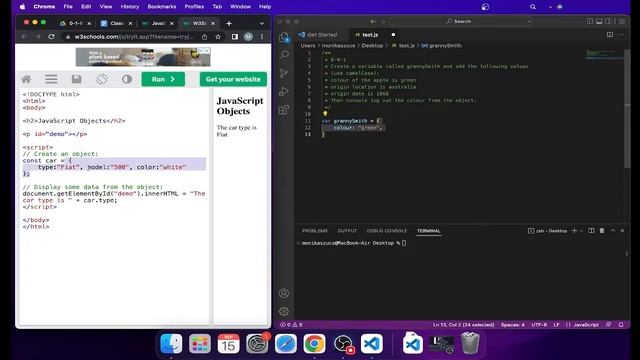Open the Manage gear in VS Code
Viewport: 640px width, 360px height.
pos(284,311)
